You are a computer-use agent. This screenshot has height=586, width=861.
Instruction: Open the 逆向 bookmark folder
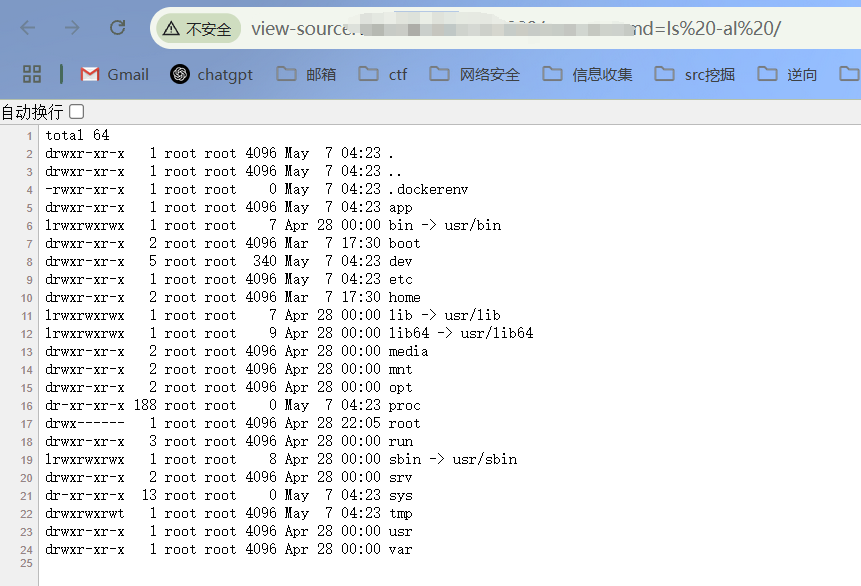(x=787, y=74)
